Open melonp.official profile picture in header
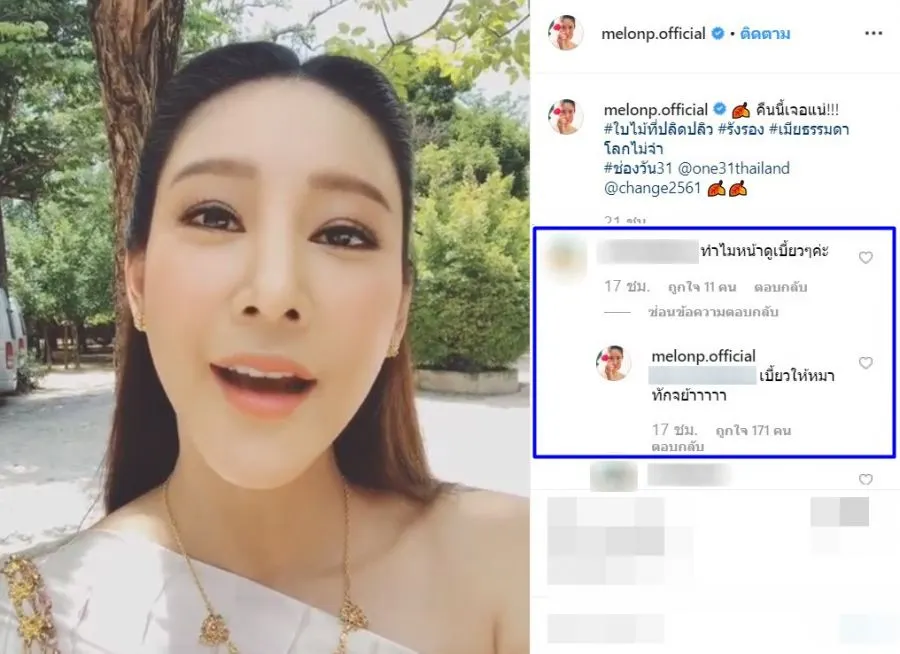This screenshot has width=900, height=654. click(565, 33)
